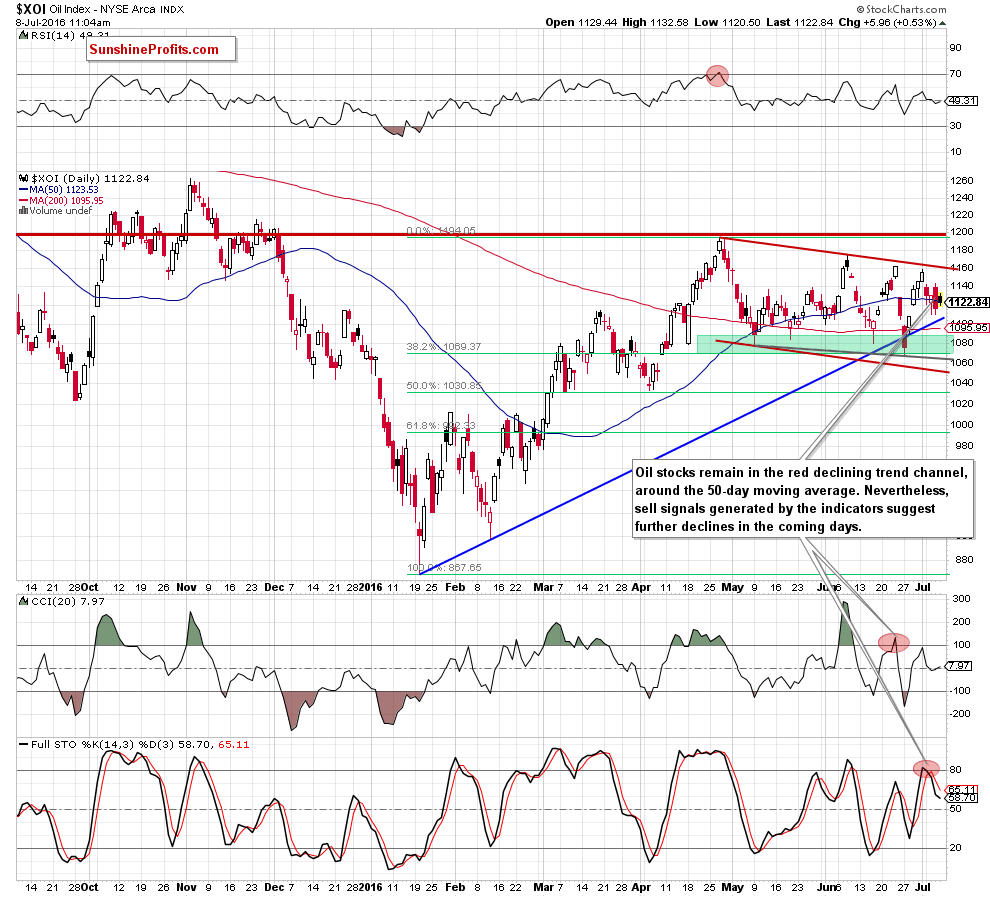Click the red 65.11 %D value in STO label
Screen dimensions: 990x897
(234, 745)
